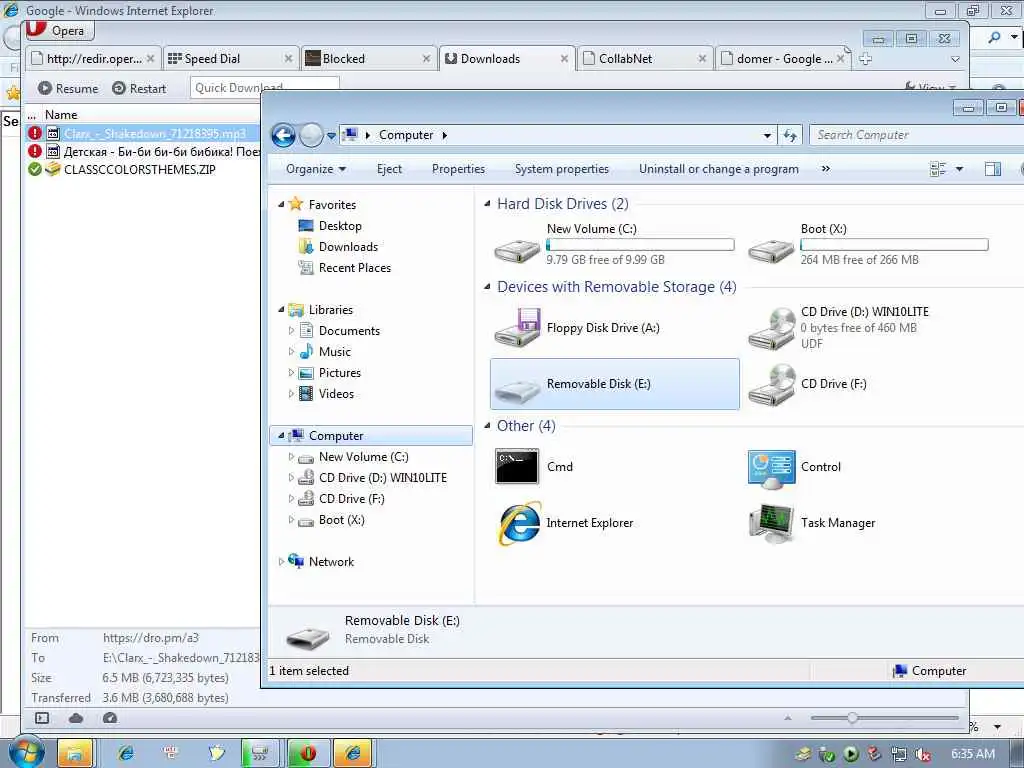1024x768 pixels.
Task: Click the Search Computer field
Action: (x=917, y=135)
